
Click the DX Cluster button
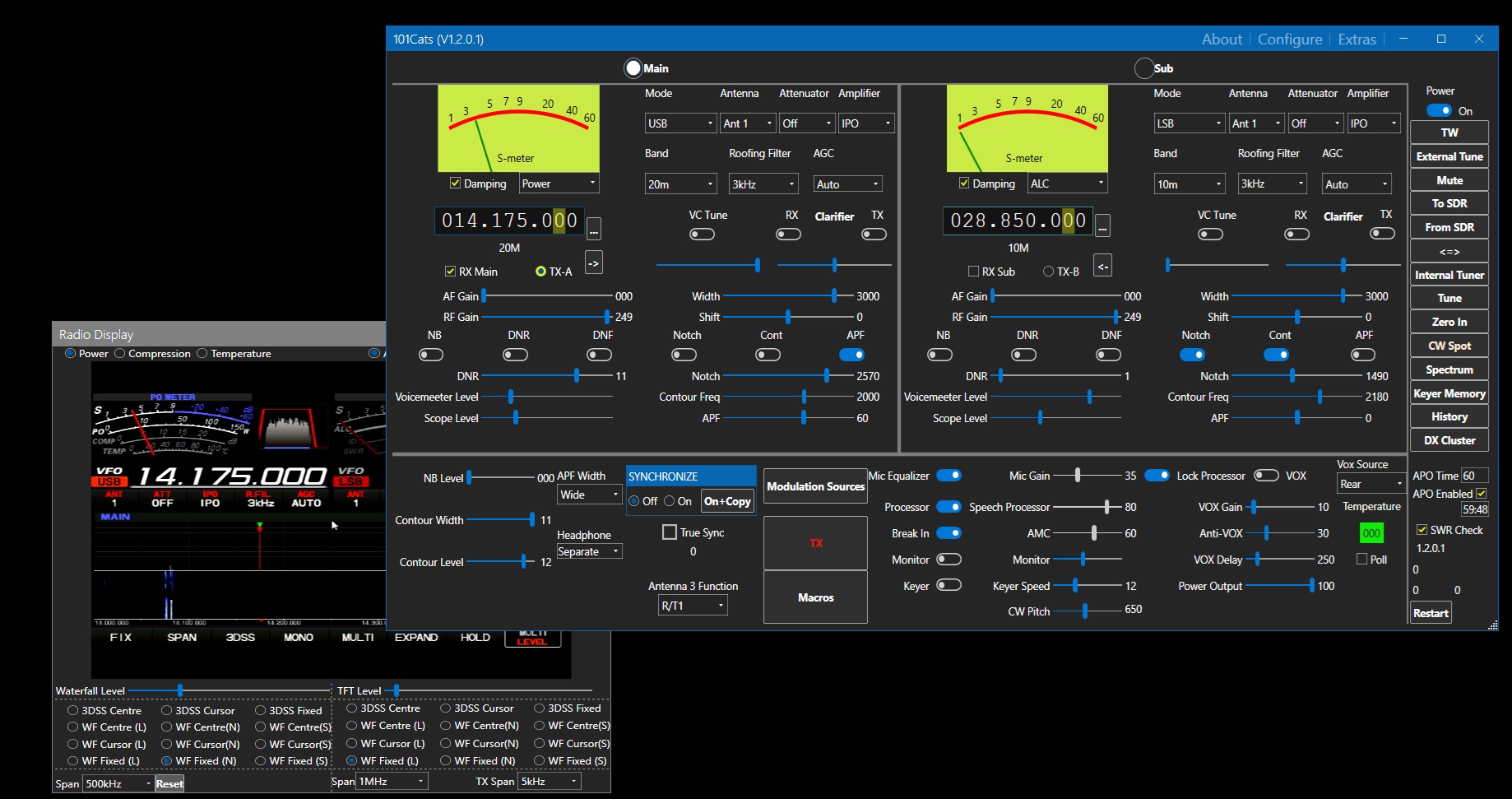1449,441
